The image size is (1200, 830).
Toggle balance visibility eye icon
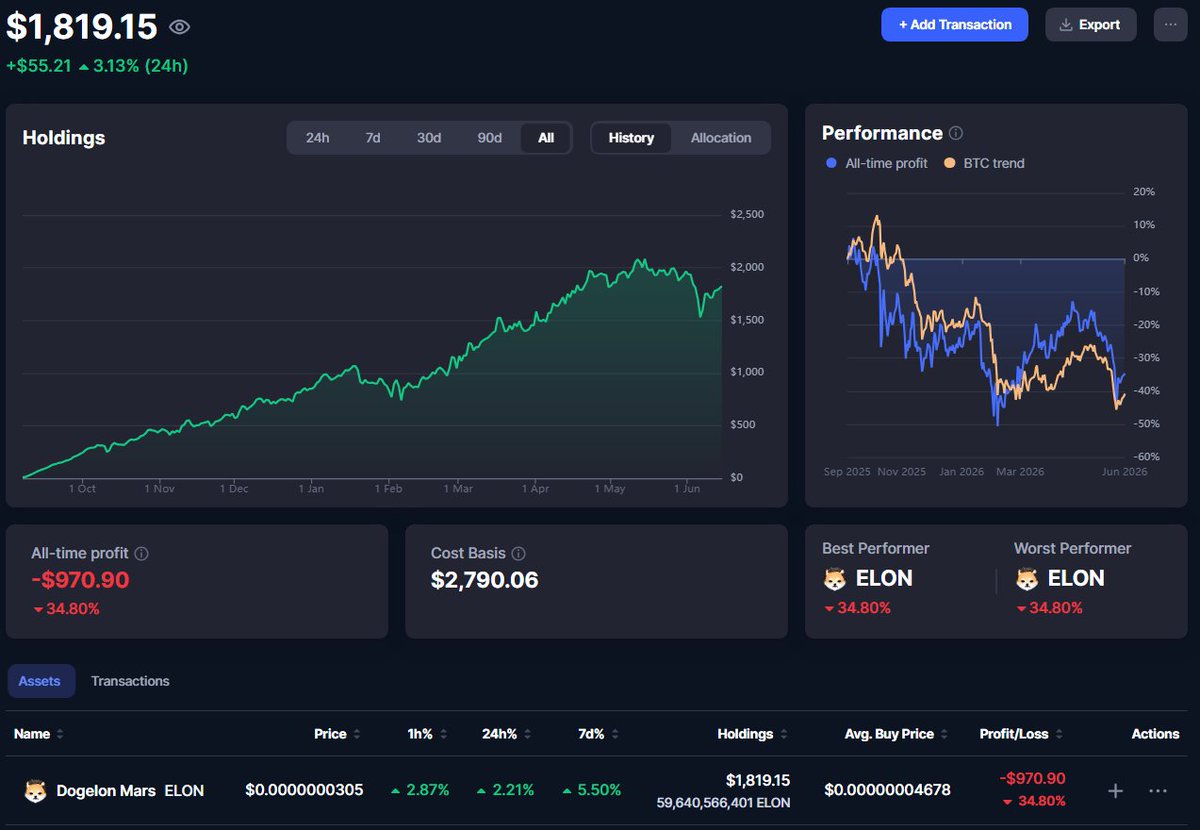pos(179,27)
